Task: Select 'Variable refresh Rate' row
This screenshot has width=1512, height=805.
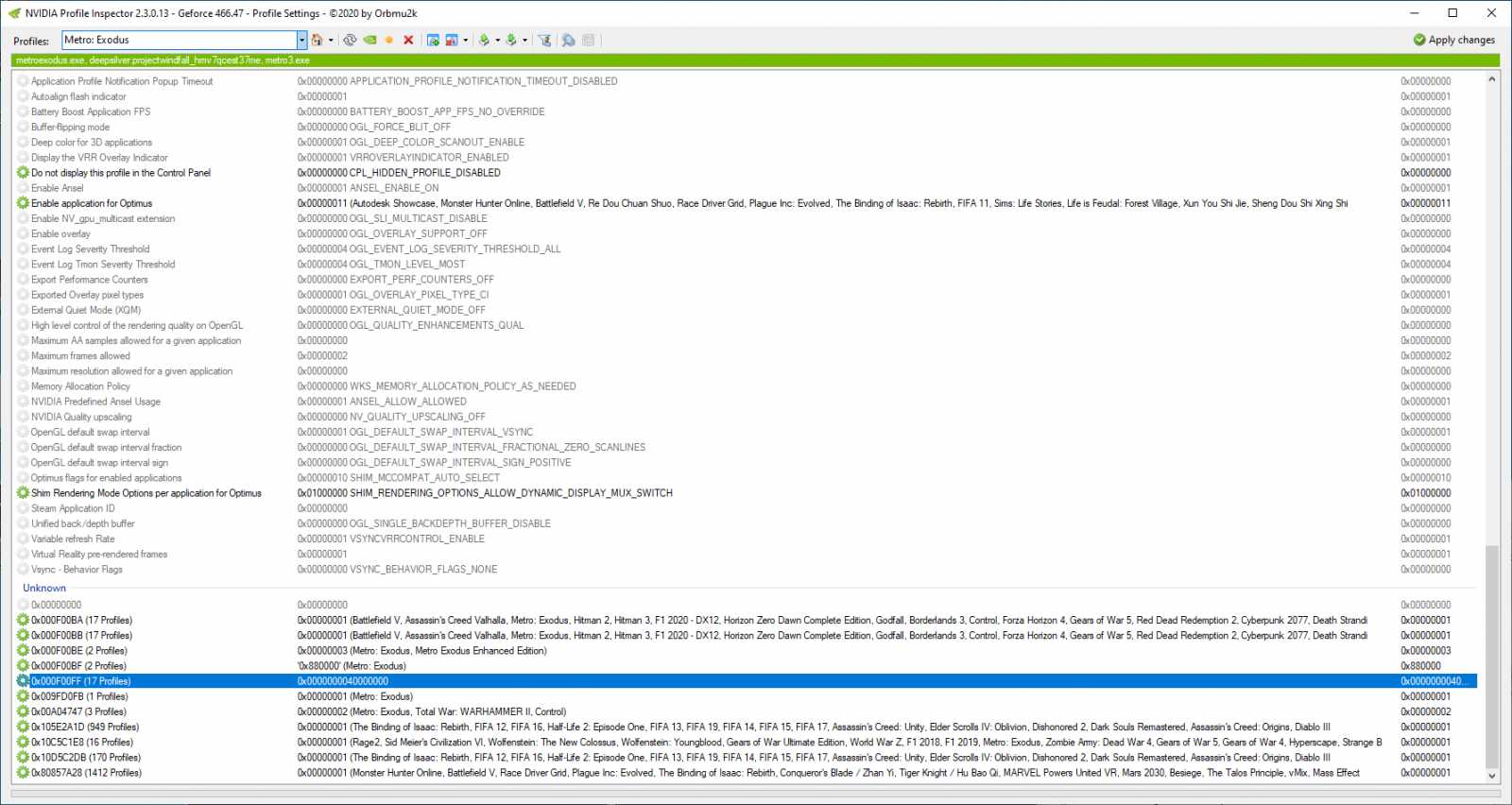Action: (747, 539)
